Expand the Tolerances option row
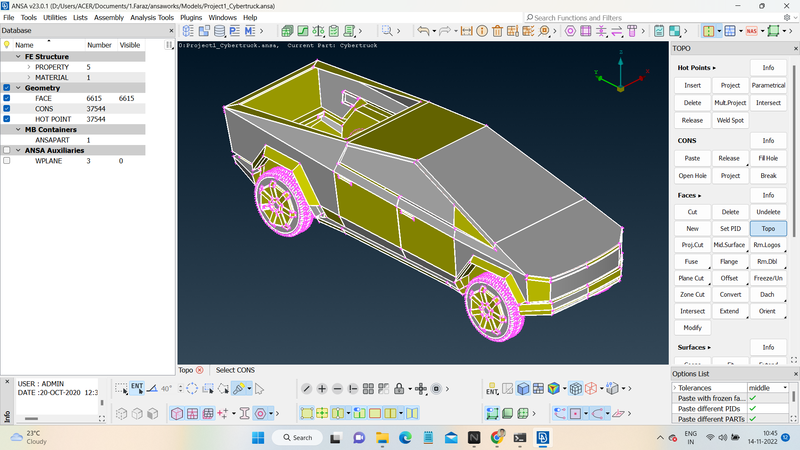The width and height of the screenshot is (800, 450). pyautogui.click(x=675, y=388)
